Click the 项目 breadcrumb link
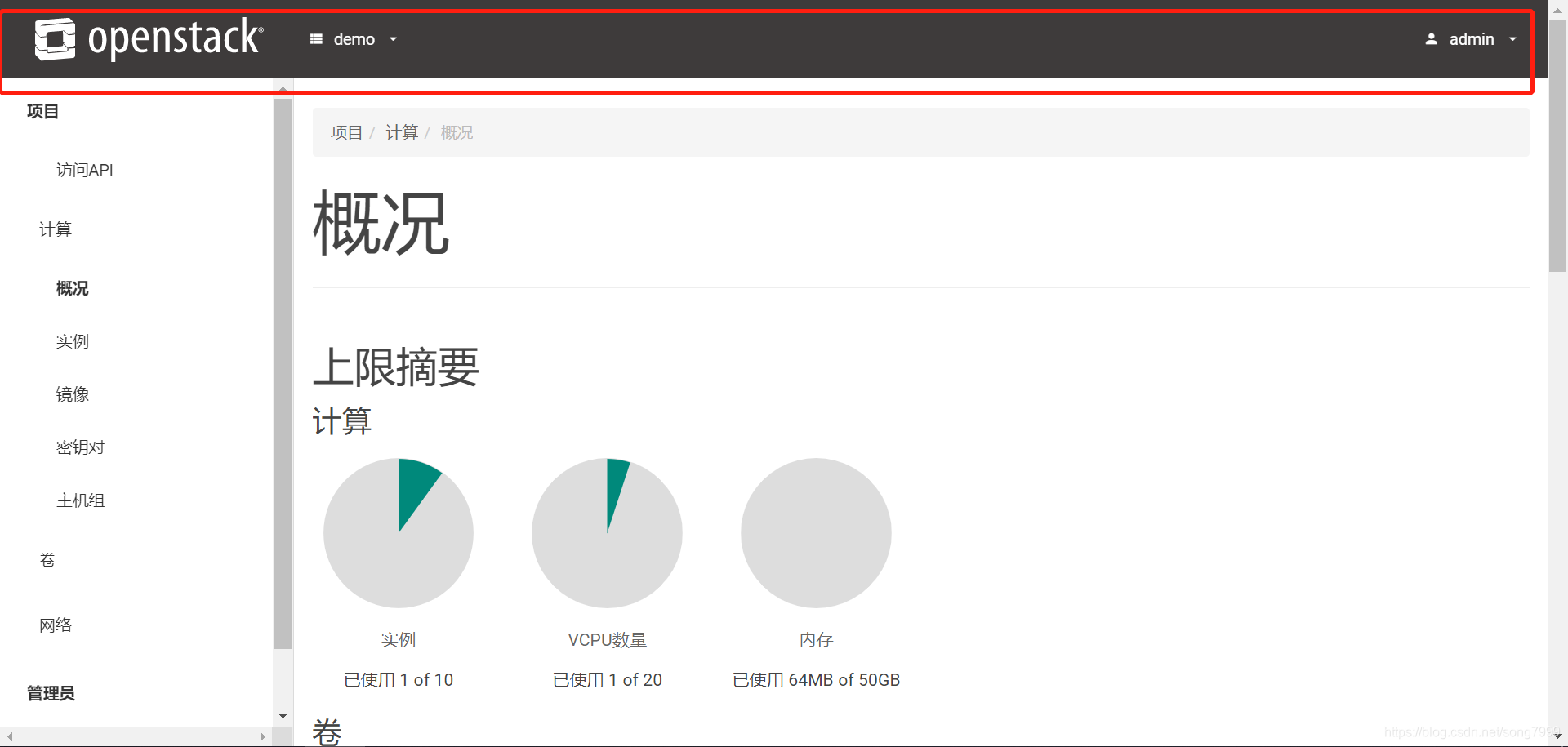The height and width of the screenshot is (747, 1568). [x=345, y=131]
